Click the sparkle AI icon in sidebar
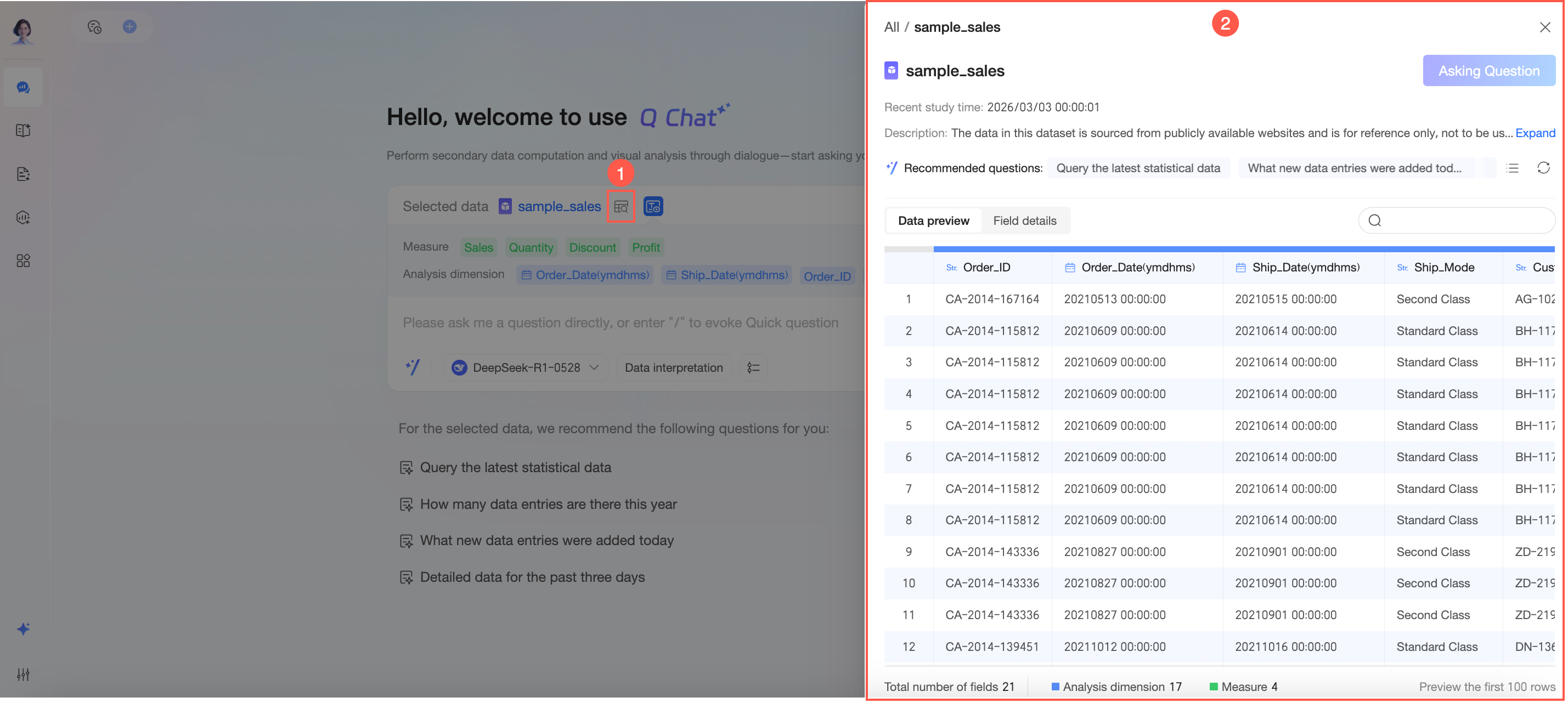The height and width of the screenshot is (703, 1568). pos(23,629)
